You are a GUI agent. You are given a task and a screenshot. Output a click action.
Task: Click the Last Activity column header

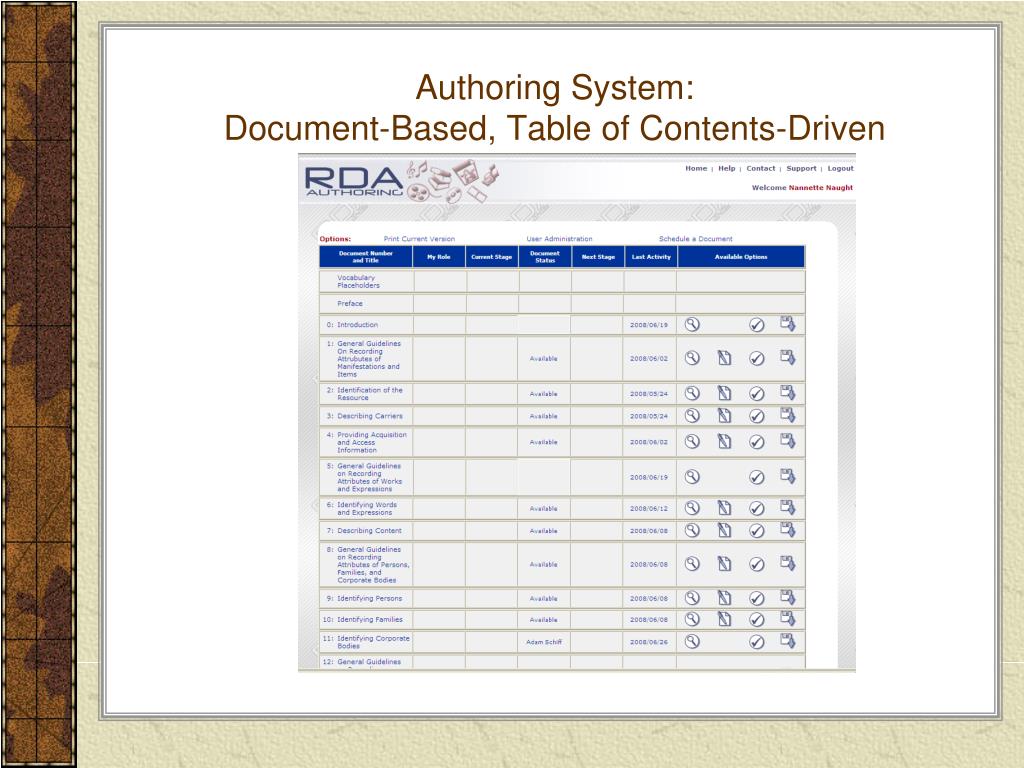[x=651, y=257]
